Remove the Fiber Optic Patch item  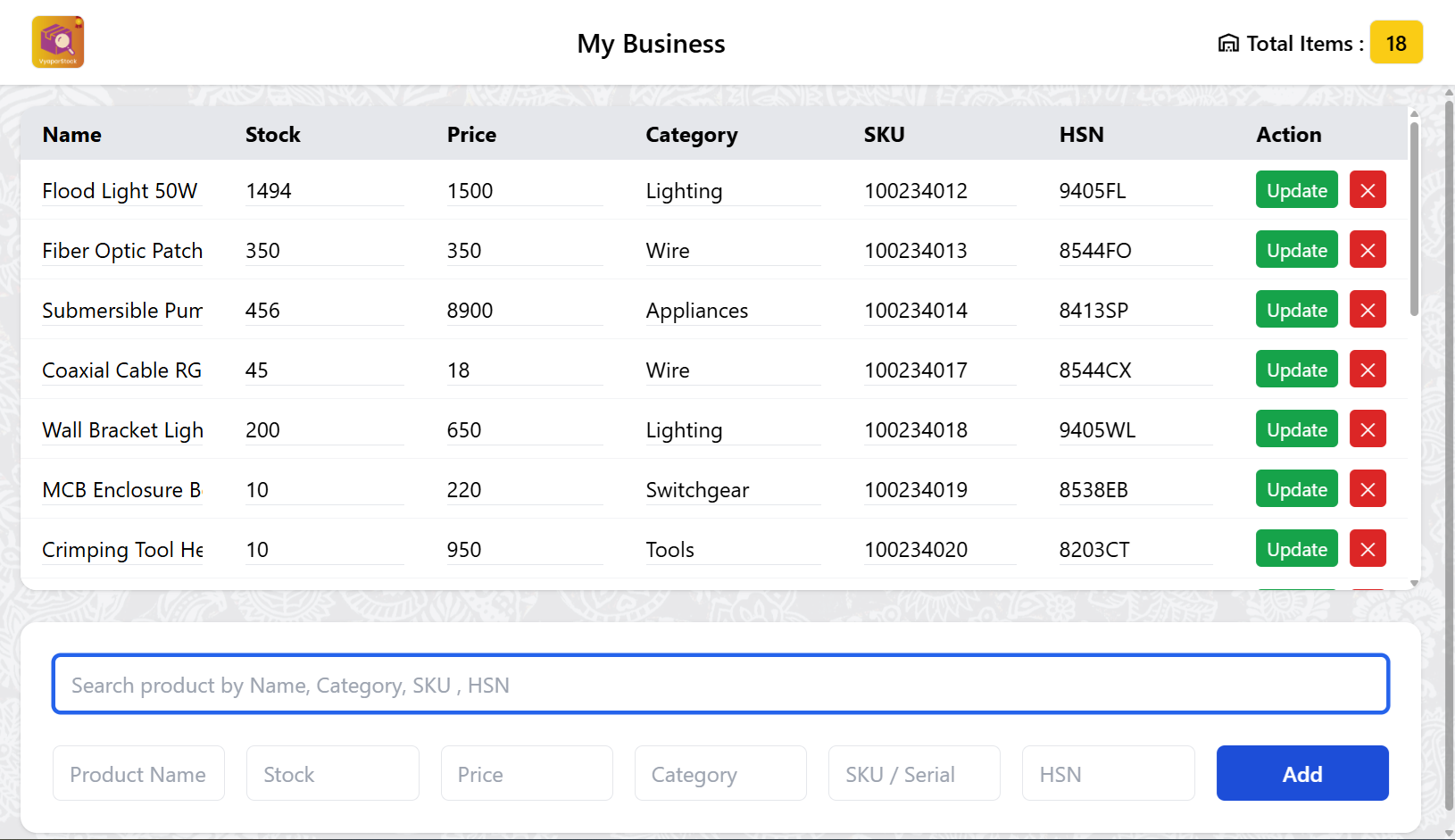(1368, 249)
